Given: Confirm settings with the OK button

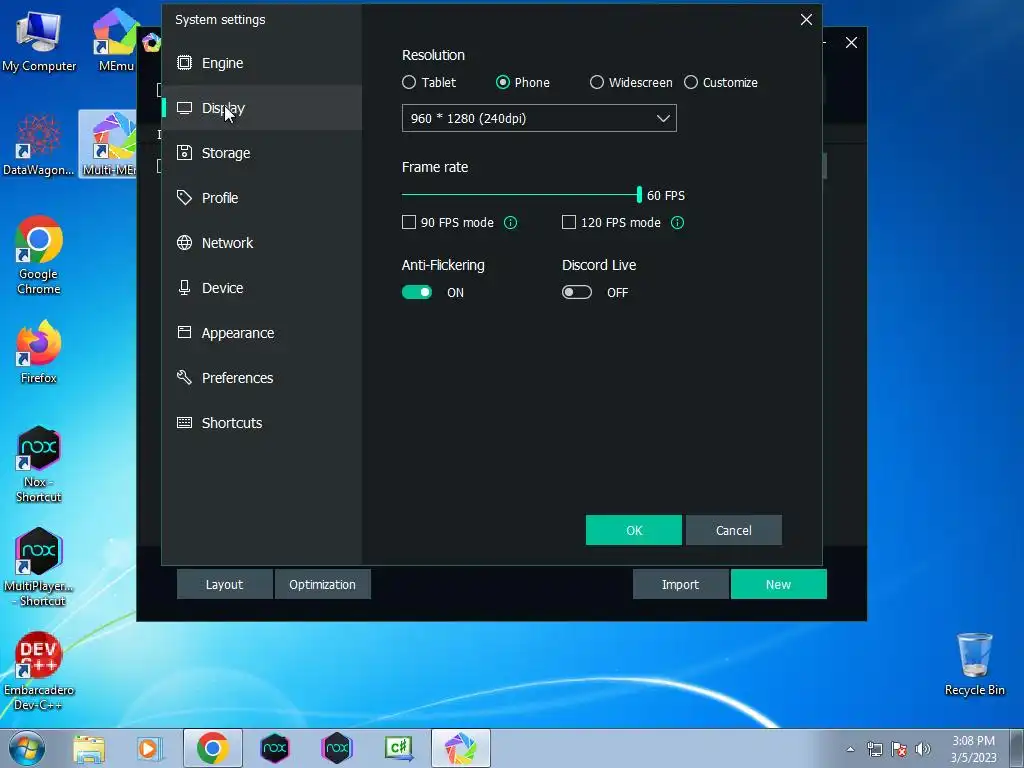Looking at the screenshot, I should tap(633, 530).
